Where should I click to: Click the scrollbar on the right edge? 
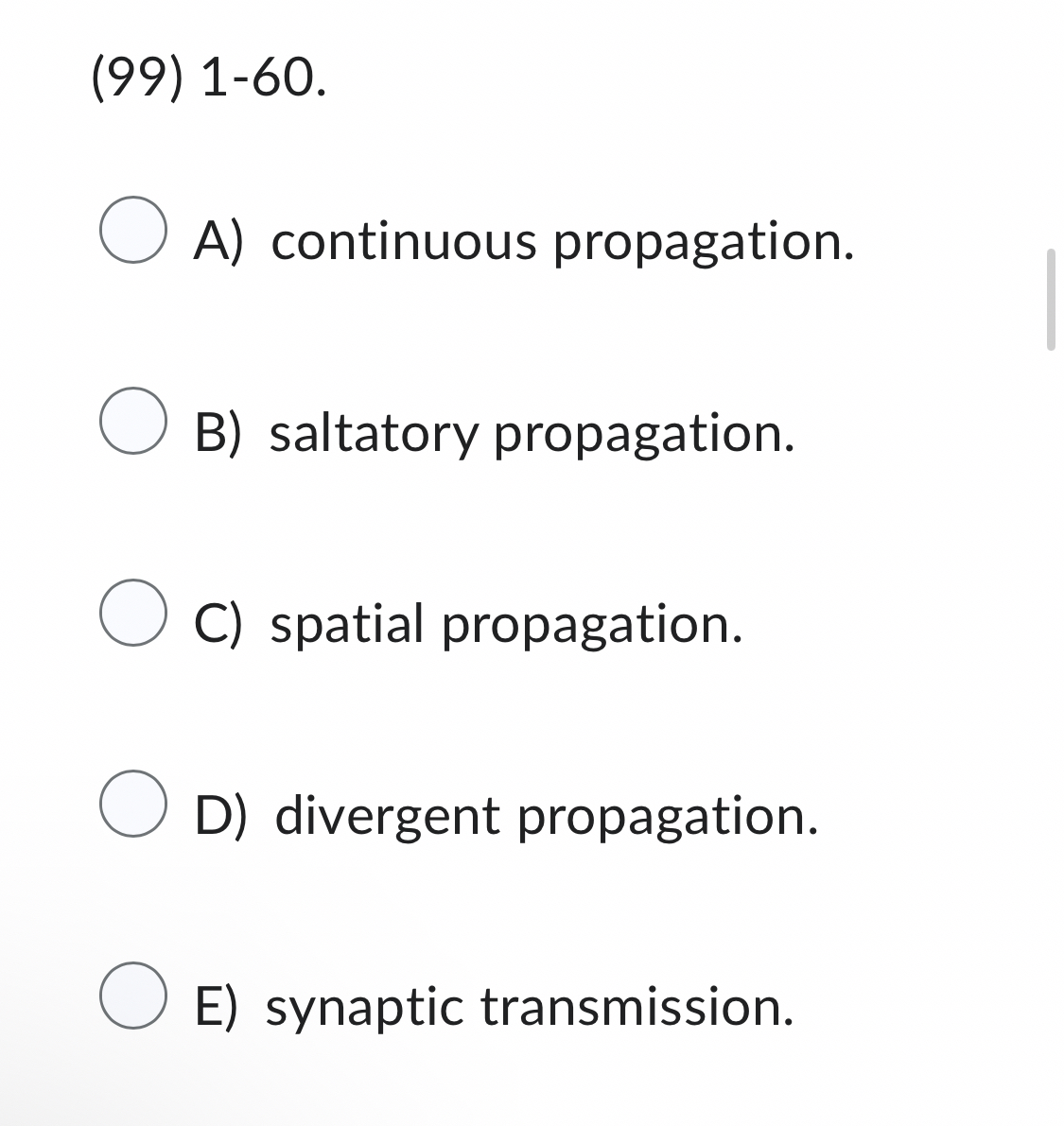[1053, 298]
